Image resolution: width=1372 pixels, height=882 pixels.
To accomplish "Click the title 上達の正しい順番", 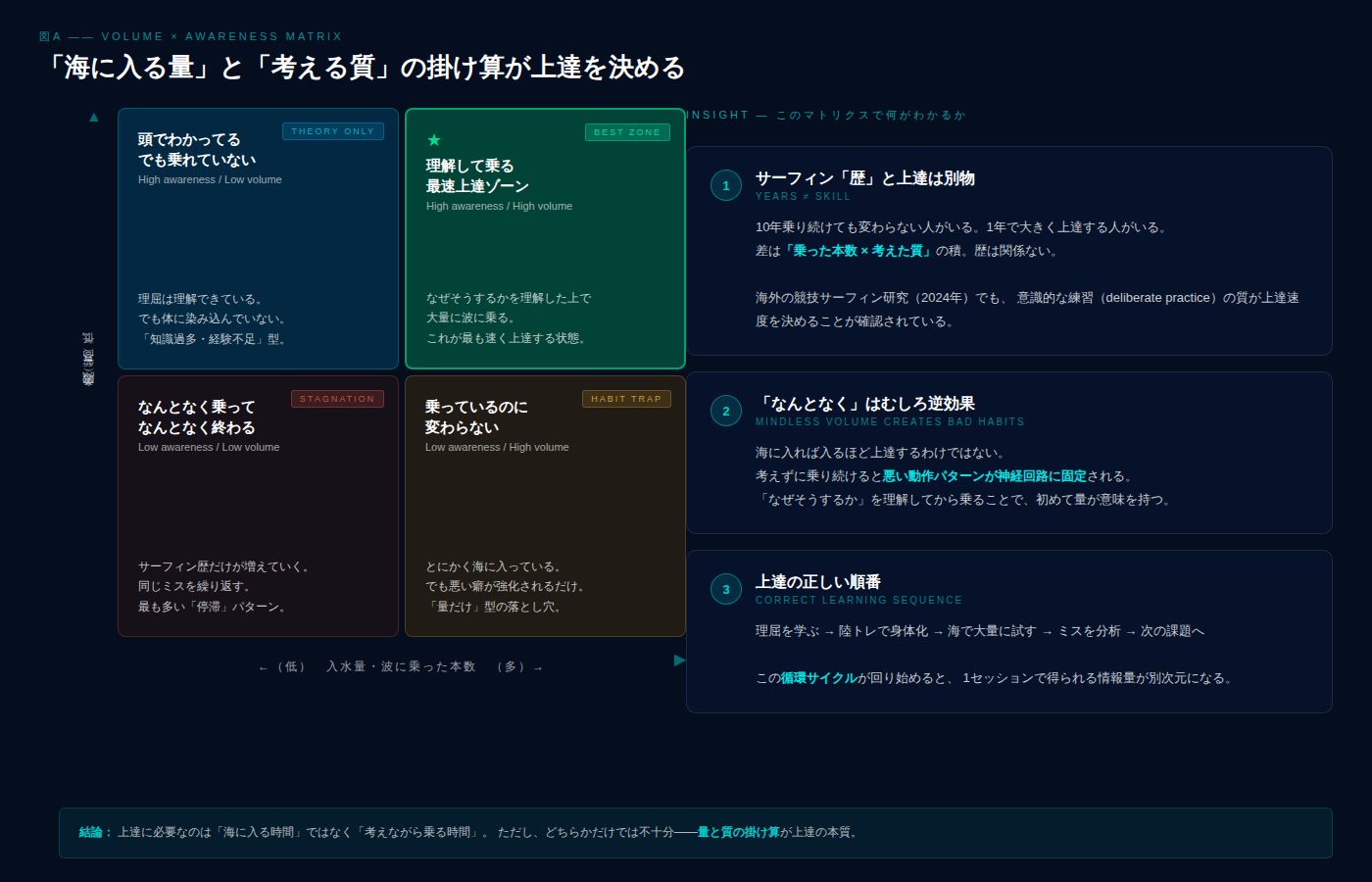I will [x=817, y=582].
